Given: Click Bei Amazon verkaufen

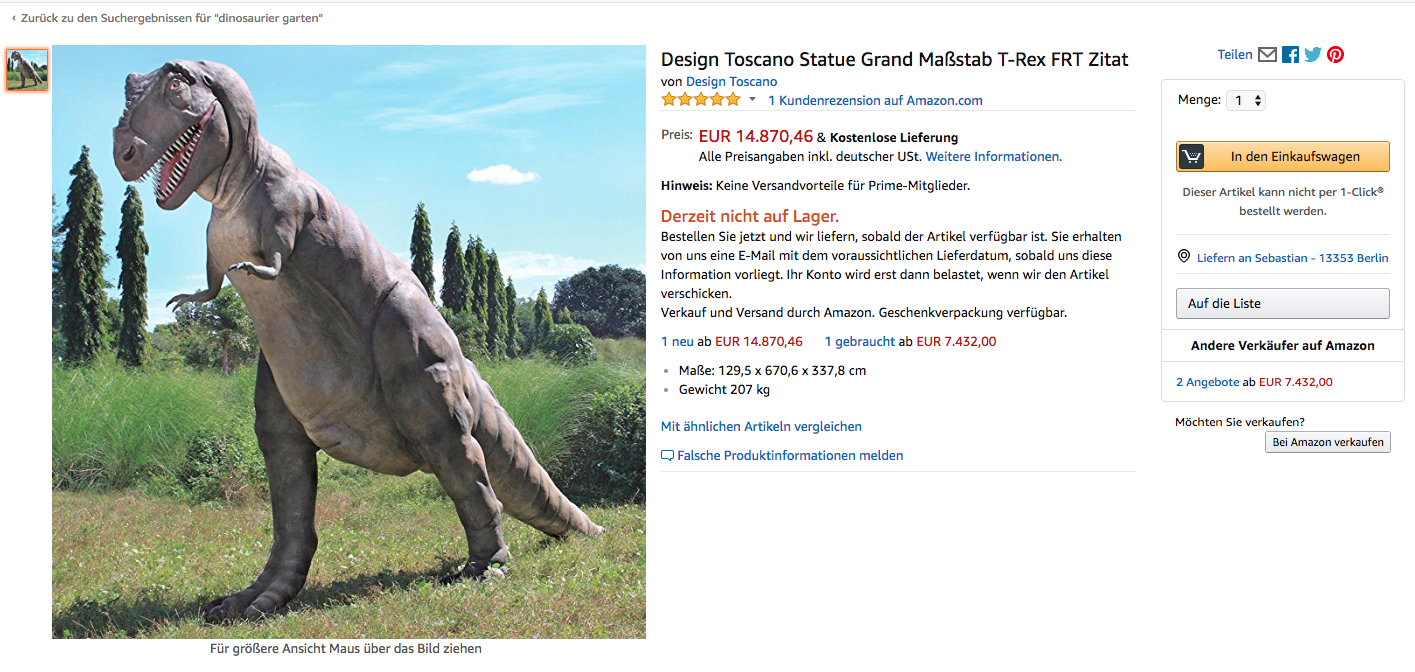Looking at the screenshot, I should pyautogui.click(x=1328, y=441).
